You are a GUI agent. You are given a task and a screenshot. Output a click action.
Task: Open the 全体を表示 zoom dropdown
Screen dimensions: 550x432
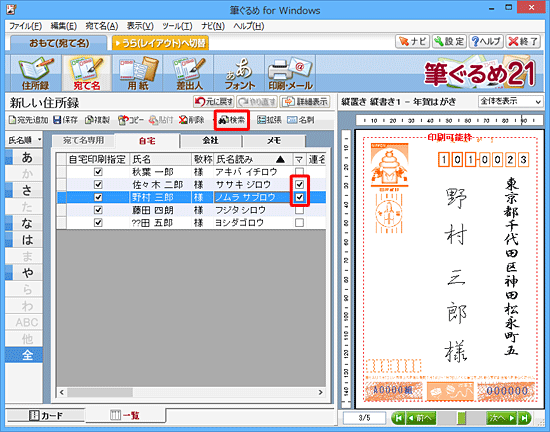(x=510, y=101)
